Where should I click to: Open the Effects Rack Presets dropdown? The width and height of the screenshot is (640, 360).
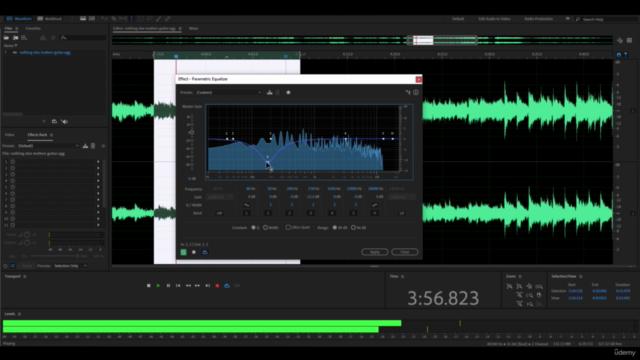[x=48, y=146]
